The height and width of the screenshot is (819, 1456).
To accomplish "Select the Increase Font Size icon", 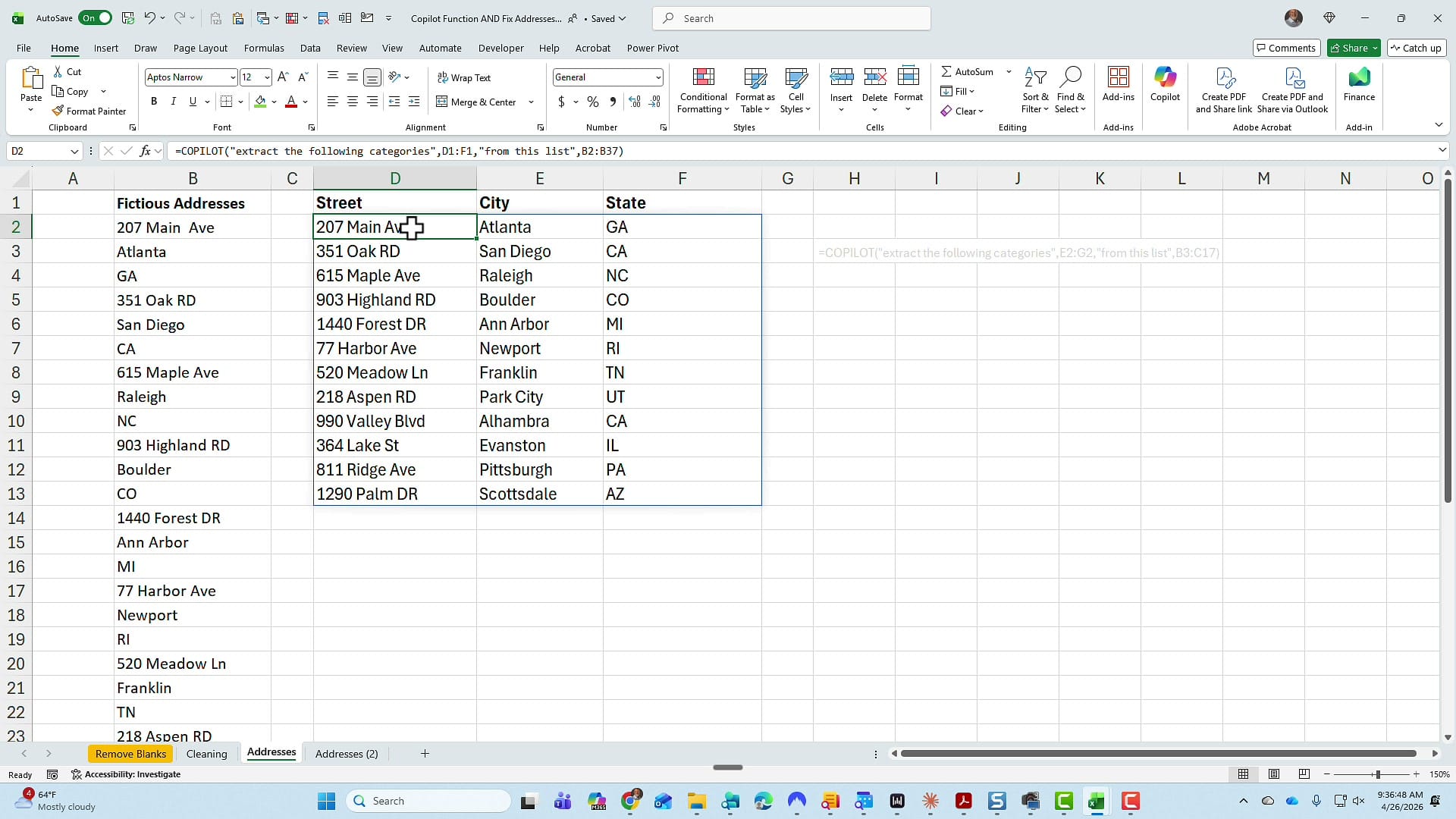I will coord(282,77).
